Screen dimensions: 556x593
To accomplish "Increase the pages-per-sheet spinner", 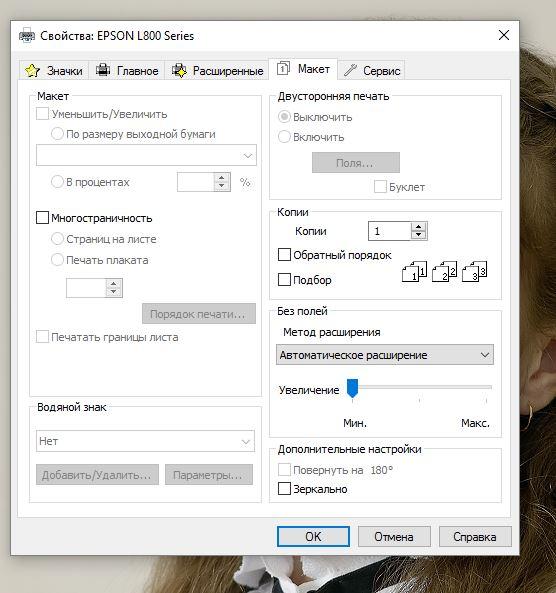I will coord(114,283).
